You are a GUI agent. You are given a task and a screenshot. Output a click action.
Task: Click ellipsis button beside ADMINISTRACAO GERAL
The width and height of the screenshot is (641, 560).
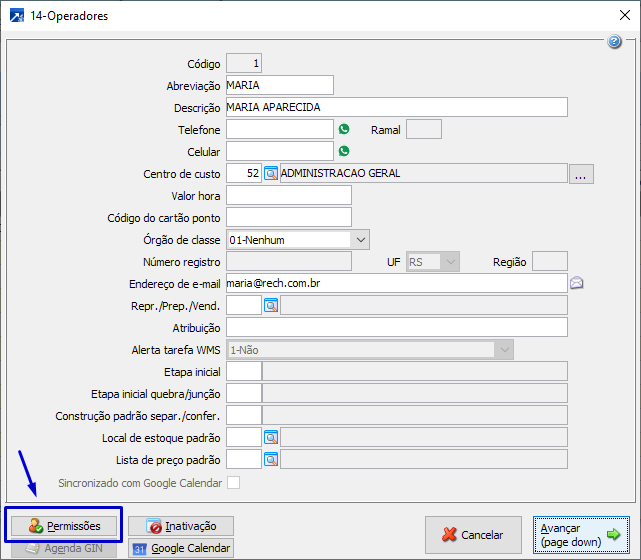tap(582, 174)
